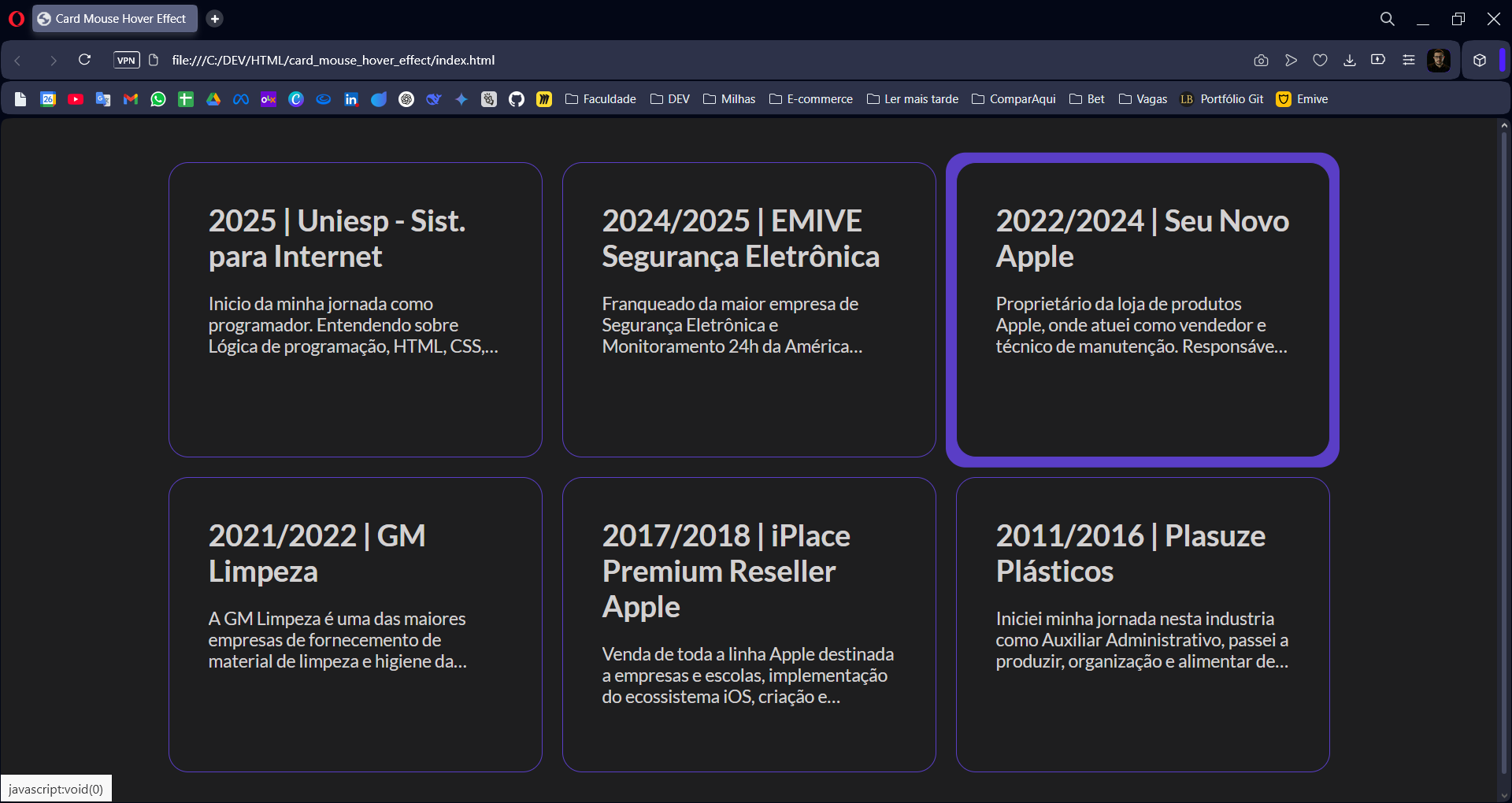Open the Miro bookmark icon
Screen dimensions: 1512x803
pyautogui.click(x=544, y=99)
